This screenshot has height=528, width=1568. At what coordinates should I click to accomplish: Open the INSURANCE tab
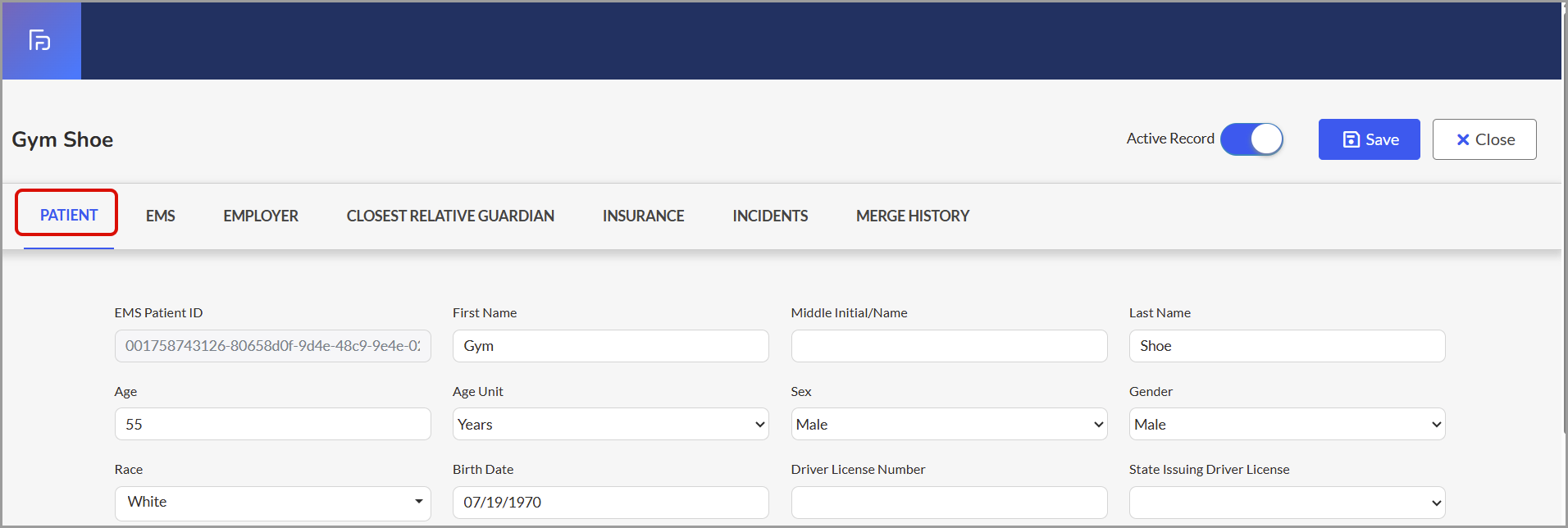tap(643, 216)
